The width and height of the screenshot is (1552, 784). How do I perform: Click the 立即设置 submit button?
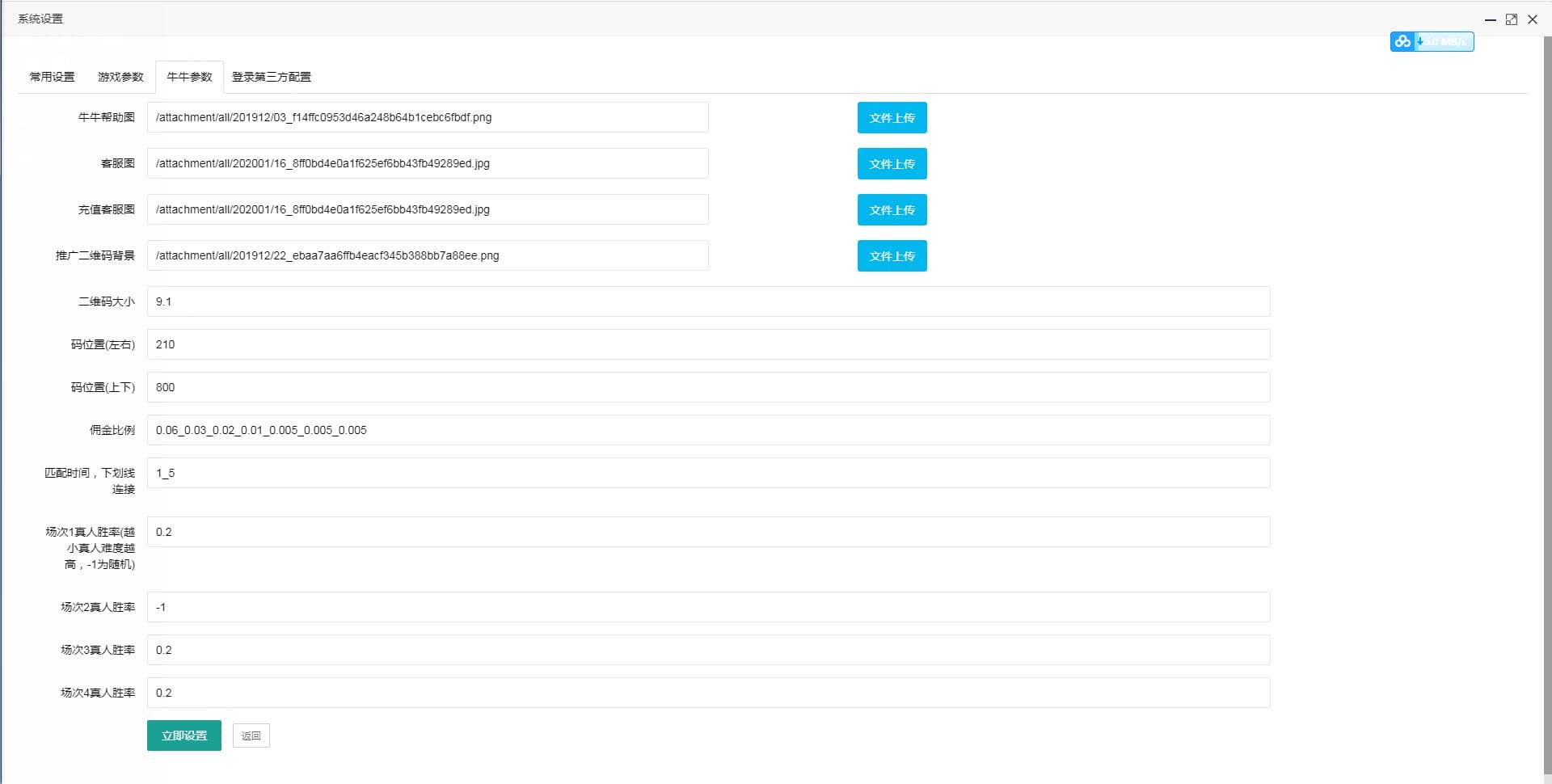183,736
